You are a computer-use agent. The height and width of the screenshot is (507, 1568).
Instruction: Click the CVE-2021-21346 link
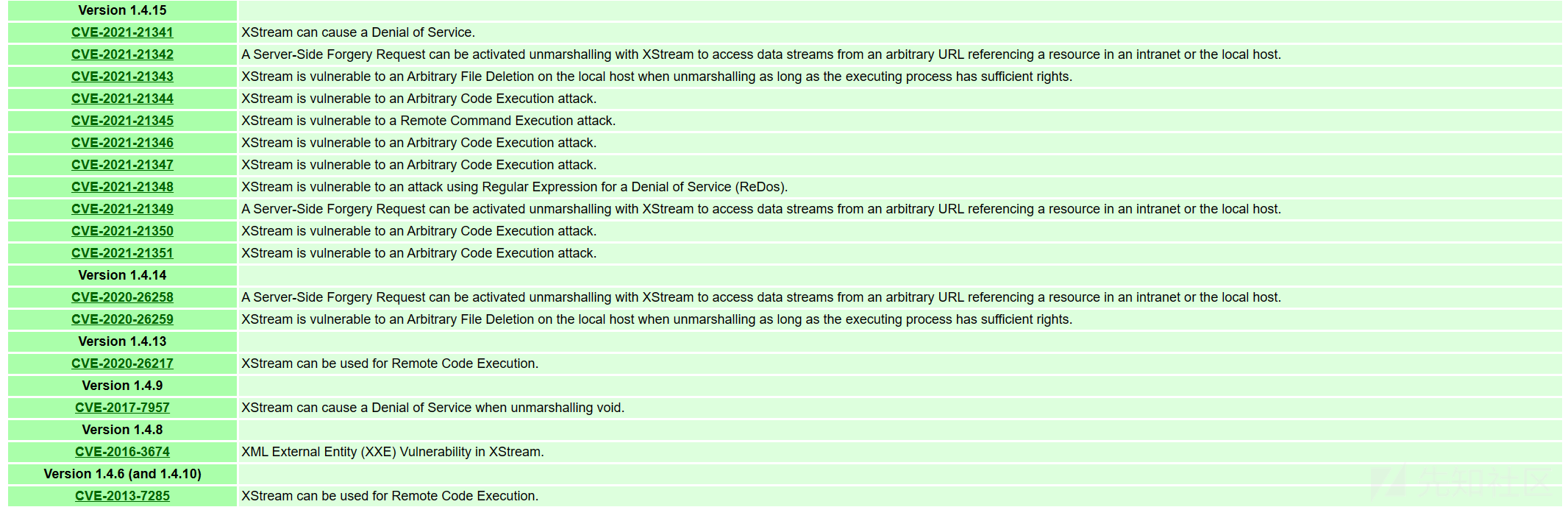tap(122, 143)
